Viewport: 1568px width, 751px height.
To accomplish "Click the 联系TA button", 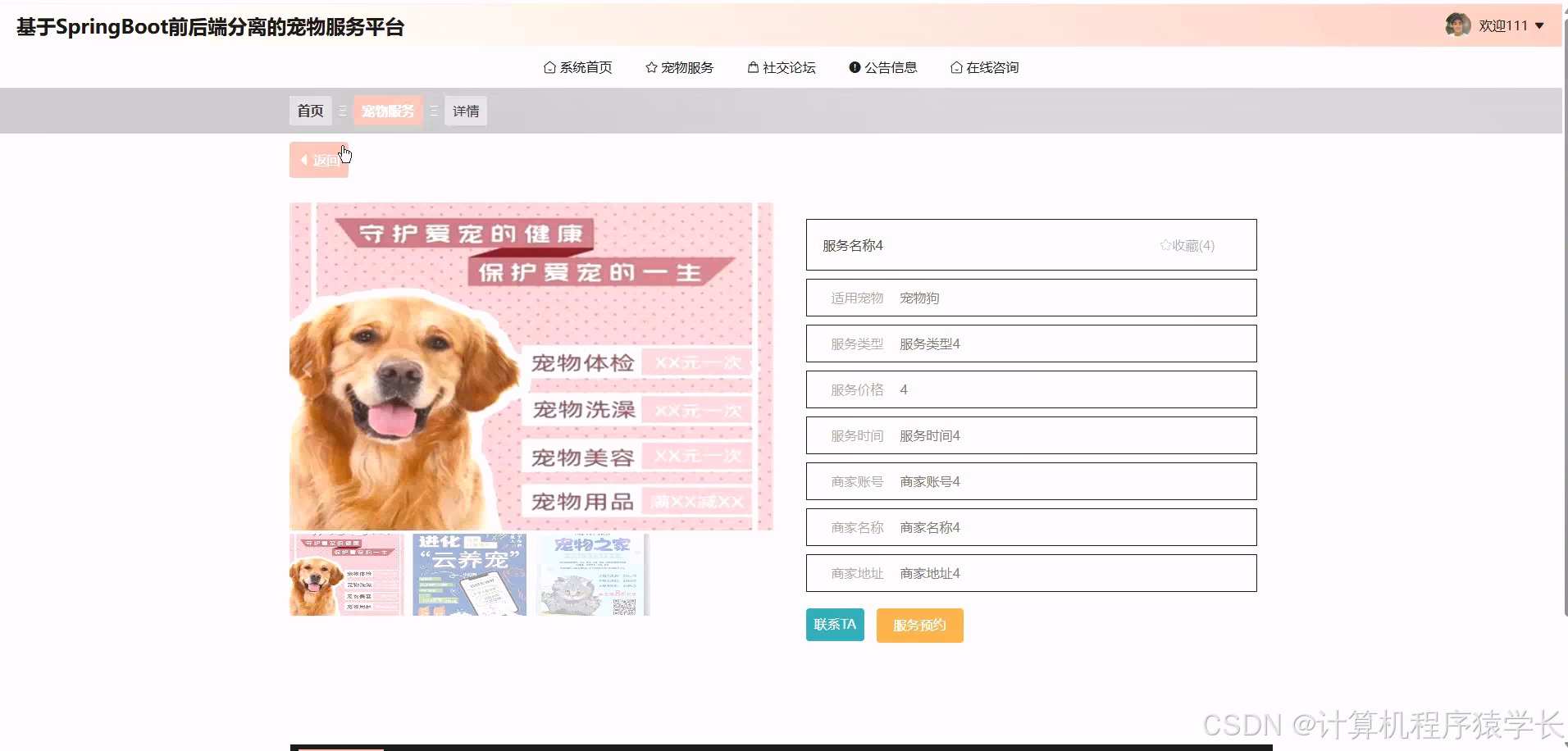I will pos(835,625).
